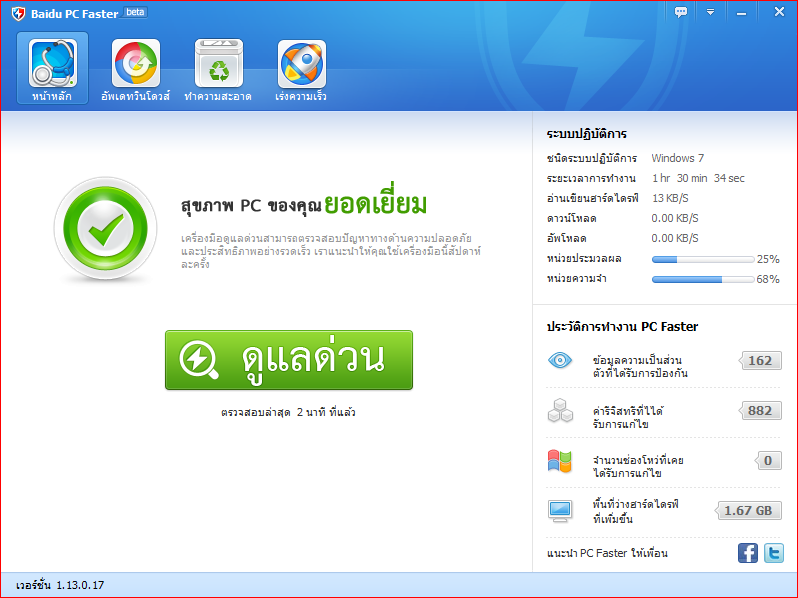Open the feedback speech bubble icon

pyautogui.click(x=680, y=12)
